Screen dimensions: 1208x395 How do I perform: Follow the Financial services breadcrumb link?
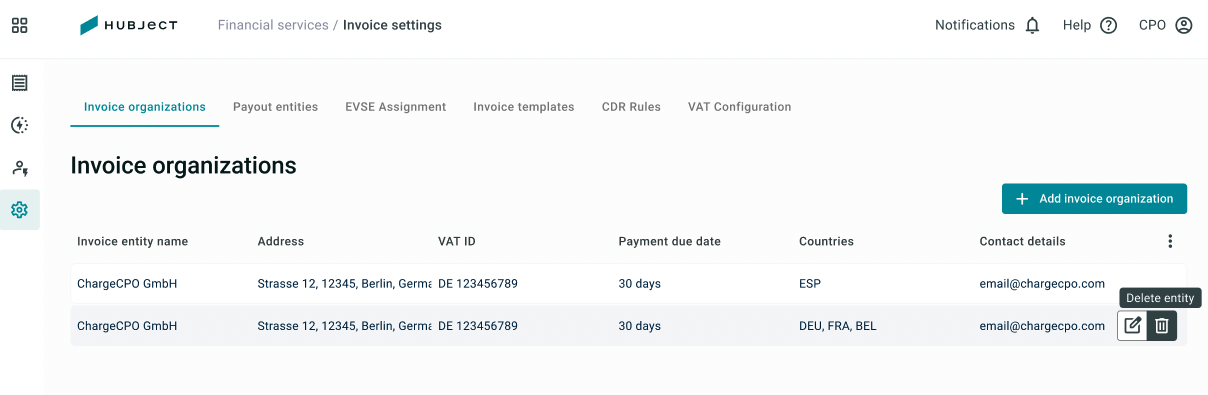tap(273, 25)
